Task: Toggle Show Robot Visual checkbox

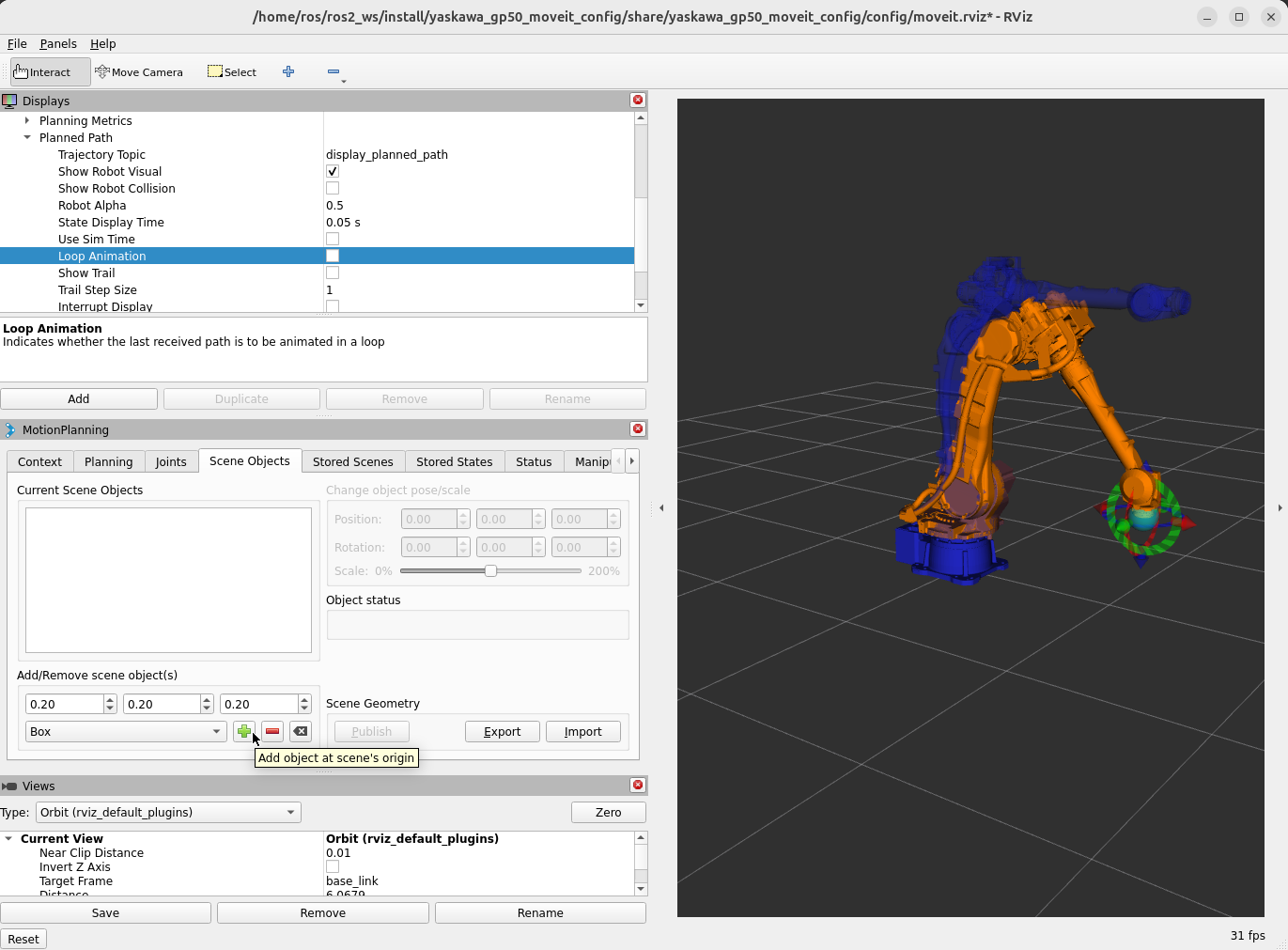Action: (x=333, y=171)
